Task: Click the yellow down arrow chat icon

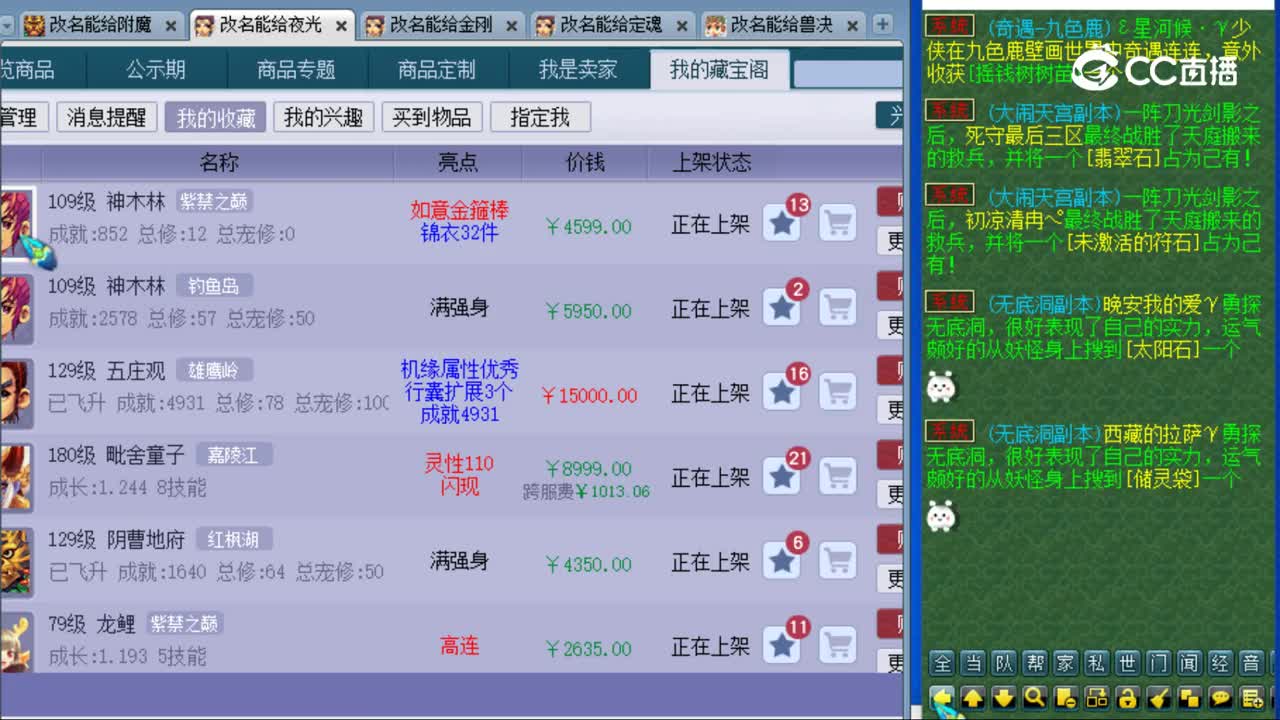Action: [x=1004, y=698]
